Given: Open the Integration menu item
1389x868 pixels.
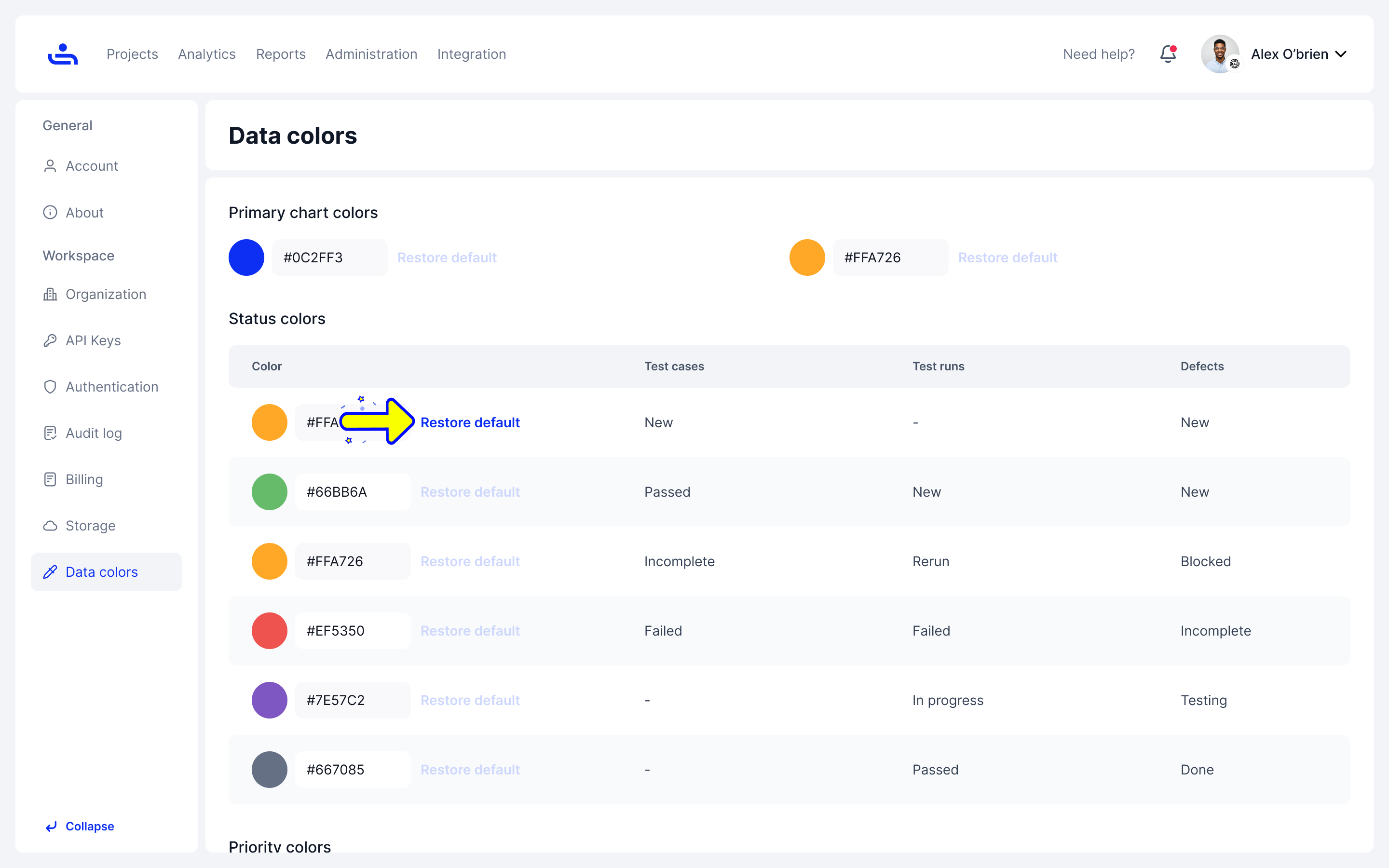Looking at the screenshot, I should (x=471, y=54).
